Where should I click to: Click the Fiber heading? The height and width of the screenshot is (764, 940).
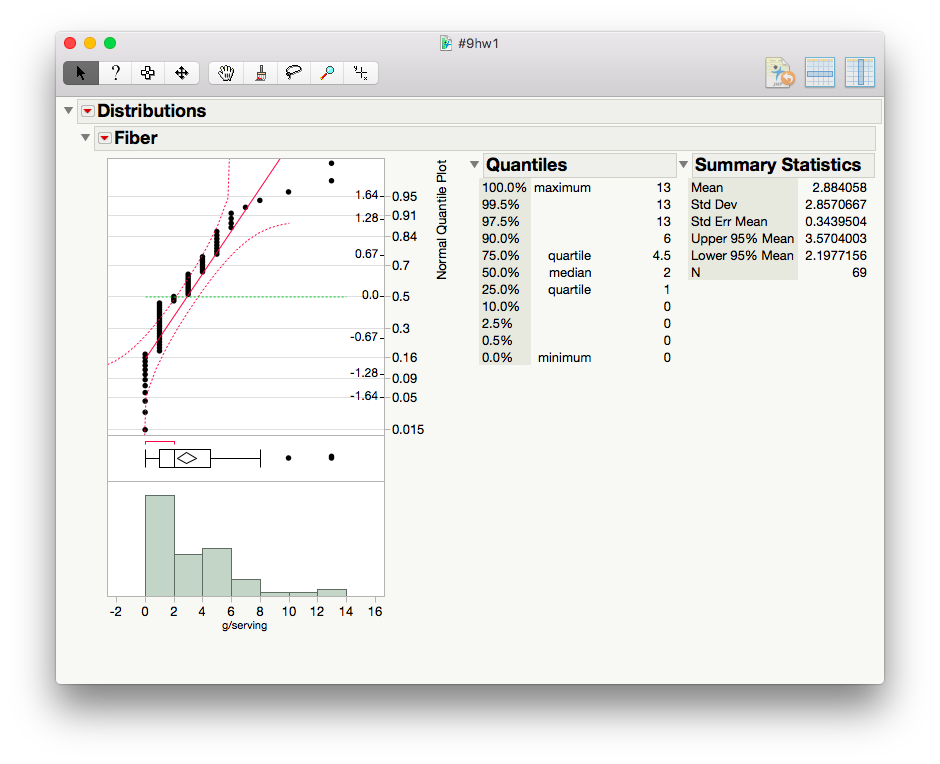point(135,138)
